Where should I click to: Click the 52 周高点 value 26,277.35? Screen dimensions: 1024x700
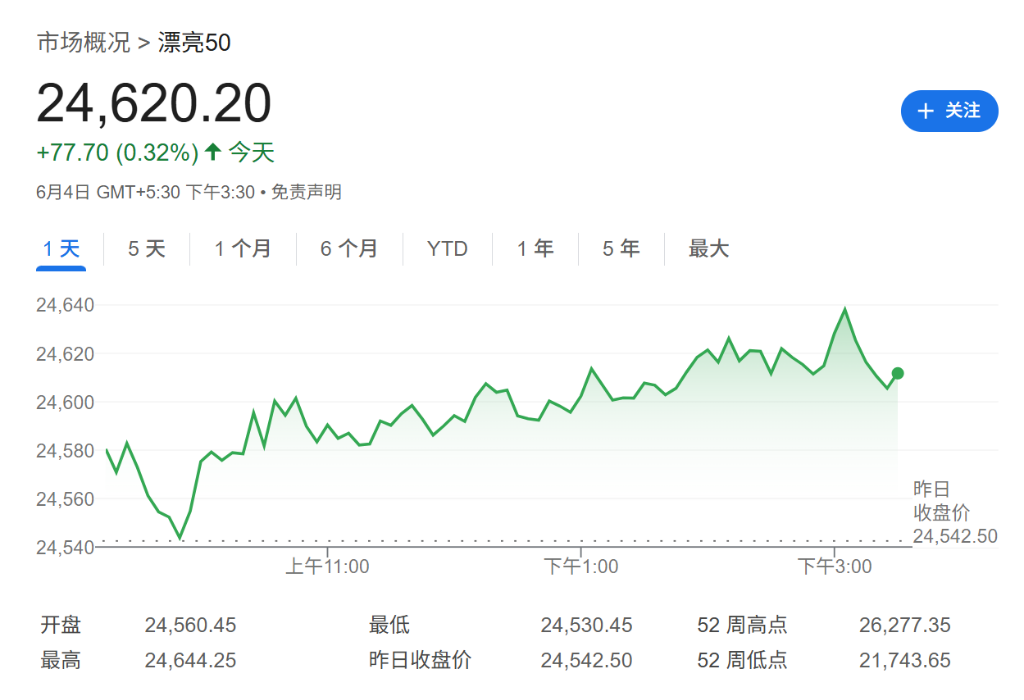tap(904, 626)
